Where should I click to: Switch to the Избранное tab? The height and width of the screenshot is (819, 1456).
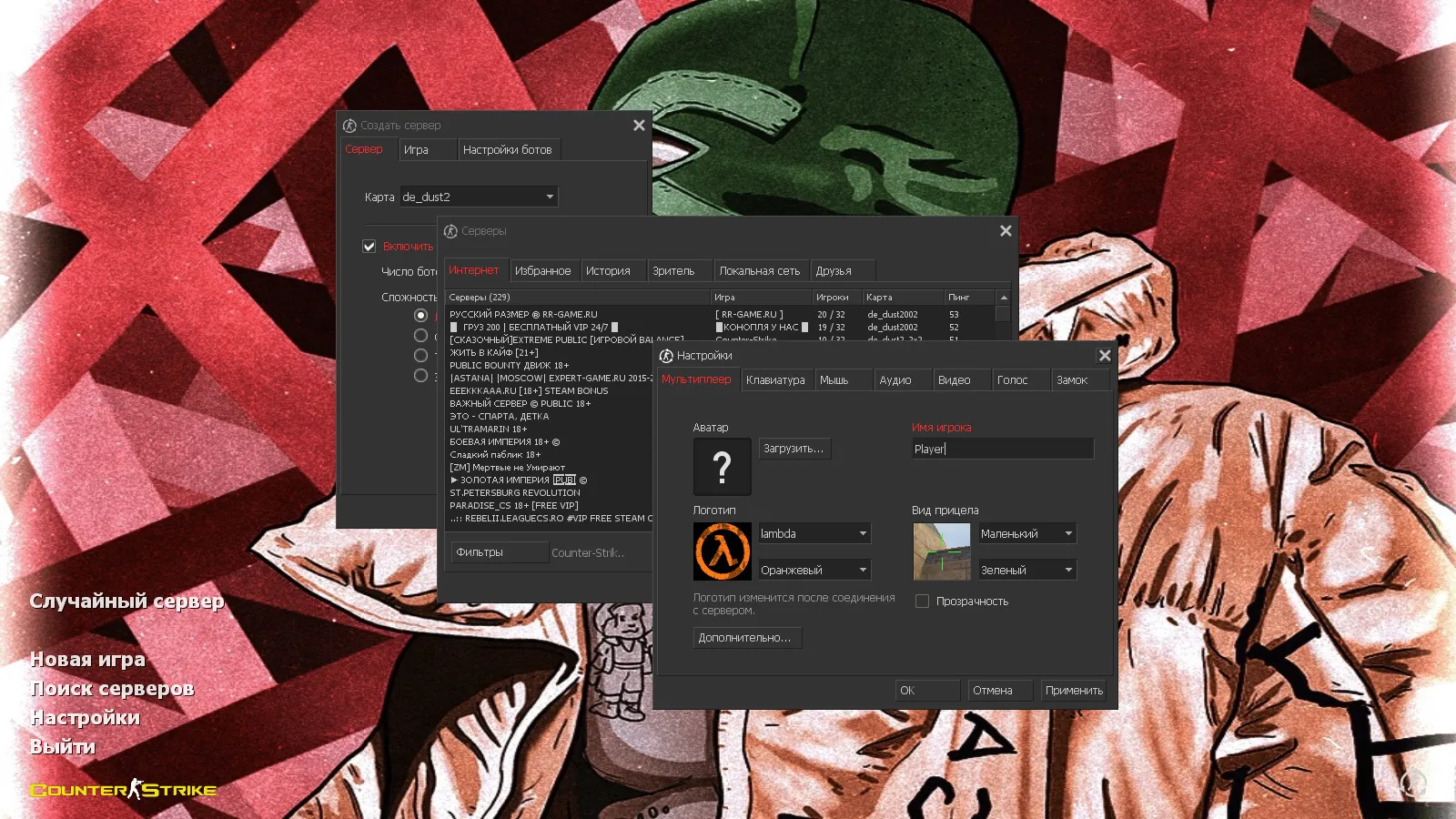[x=544, y=270]
